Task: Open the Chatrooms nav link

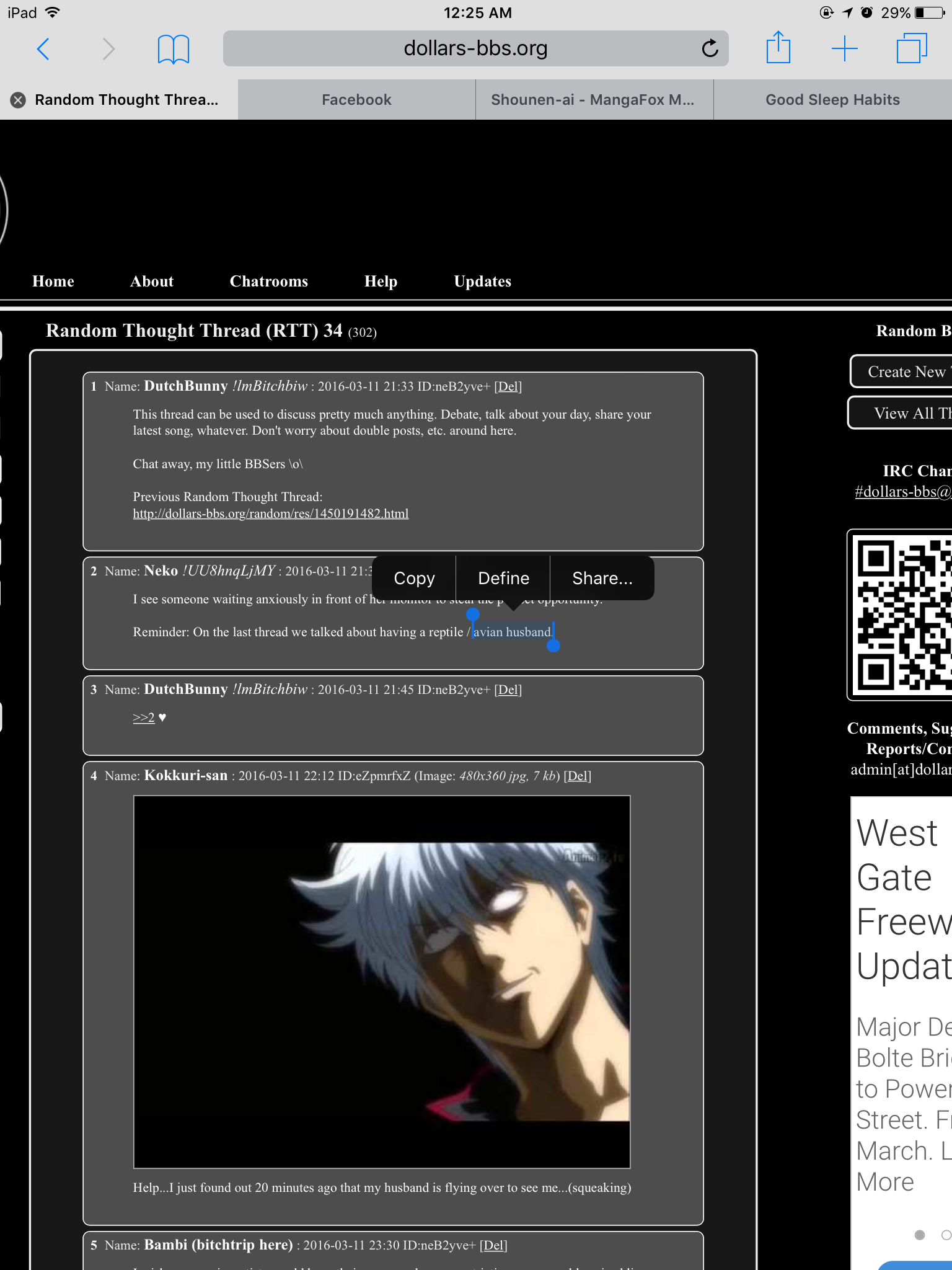Action: point(269,282)
